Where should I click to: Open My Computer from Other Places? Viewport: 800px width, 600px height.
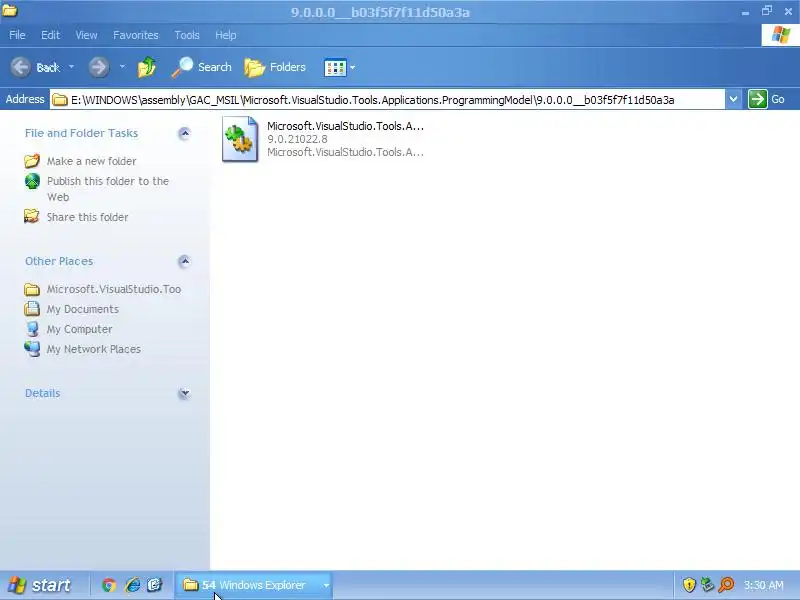coord(80,329)
